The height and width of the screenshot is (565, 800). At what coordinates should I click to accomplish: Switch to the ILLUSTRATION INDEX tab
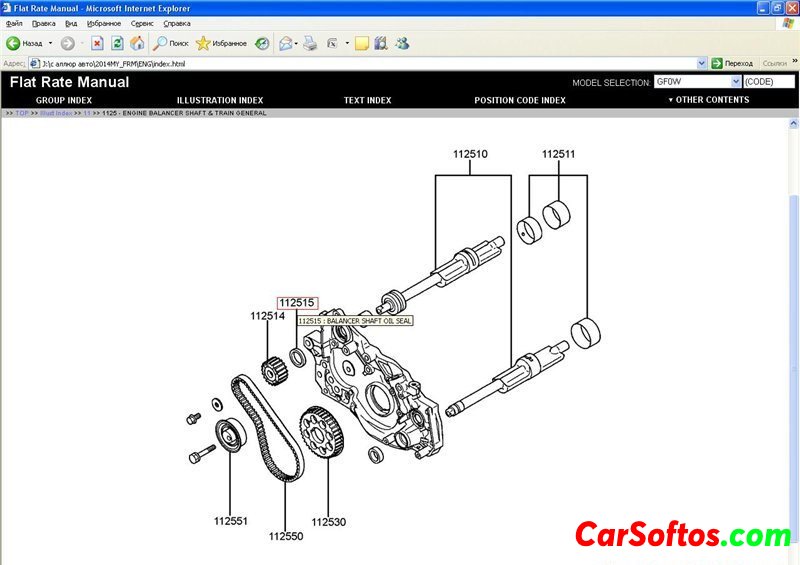click(x=220, y=100)
